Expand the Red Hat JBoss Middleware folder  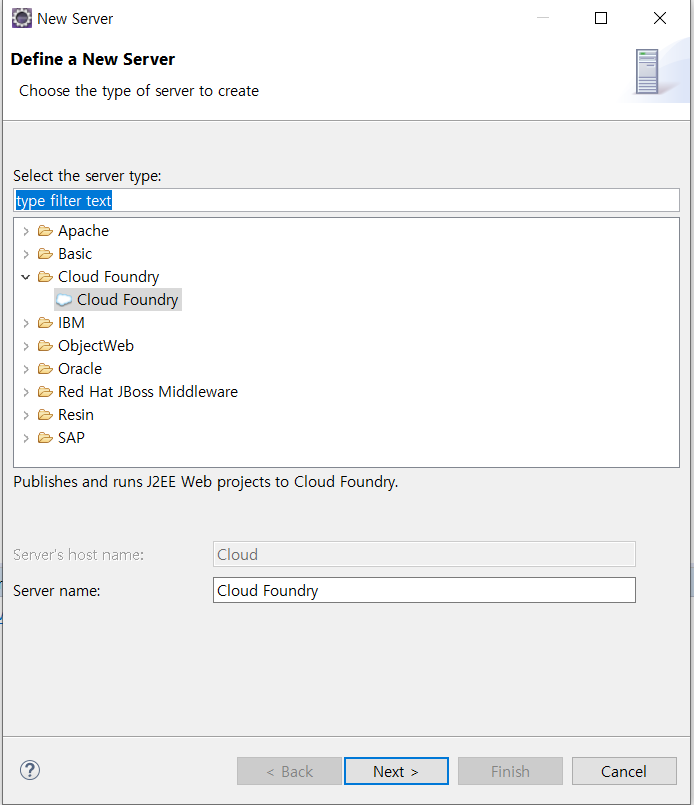[26, 392]
